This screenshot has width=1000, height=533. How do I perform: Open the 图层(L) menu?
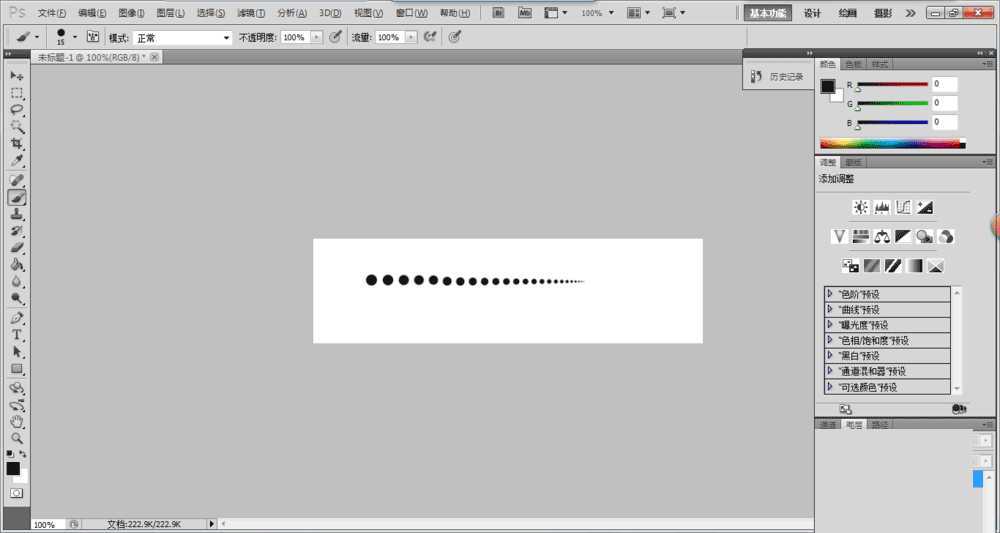pos(171,13)
